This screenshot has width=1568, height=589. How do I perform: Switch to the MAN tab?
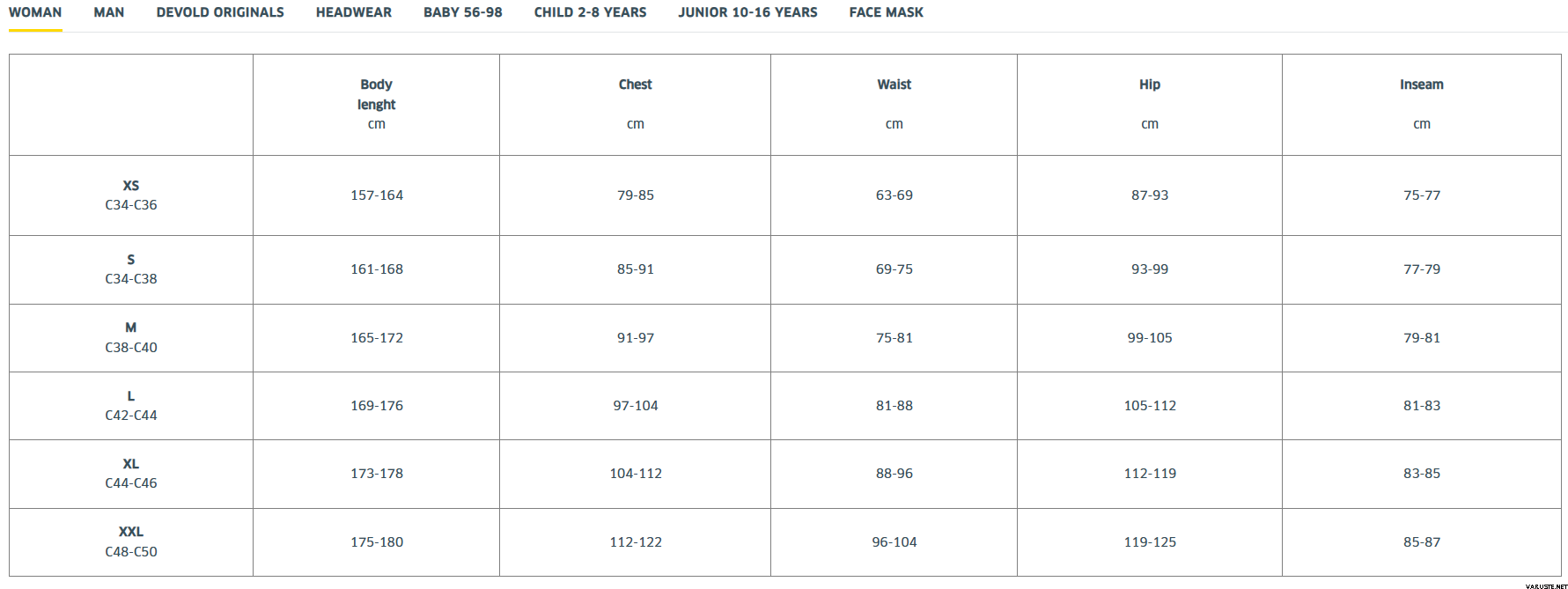(109, 12)
